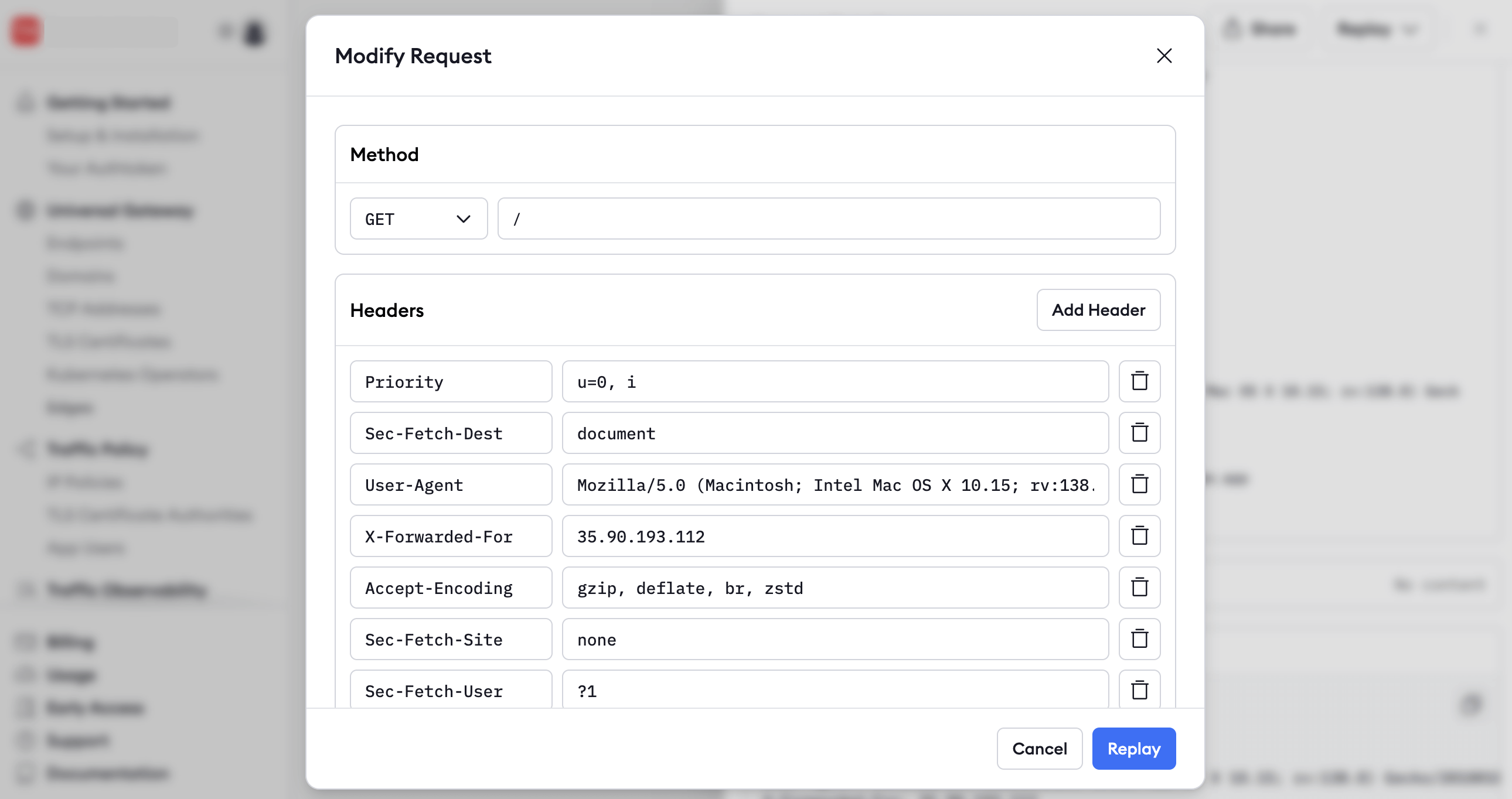Image resolution: width=1512 pixels, height=799 pixels.
Task: Edit the Sec-Fetch-Site value field
Action: click(x=834, y=639)
